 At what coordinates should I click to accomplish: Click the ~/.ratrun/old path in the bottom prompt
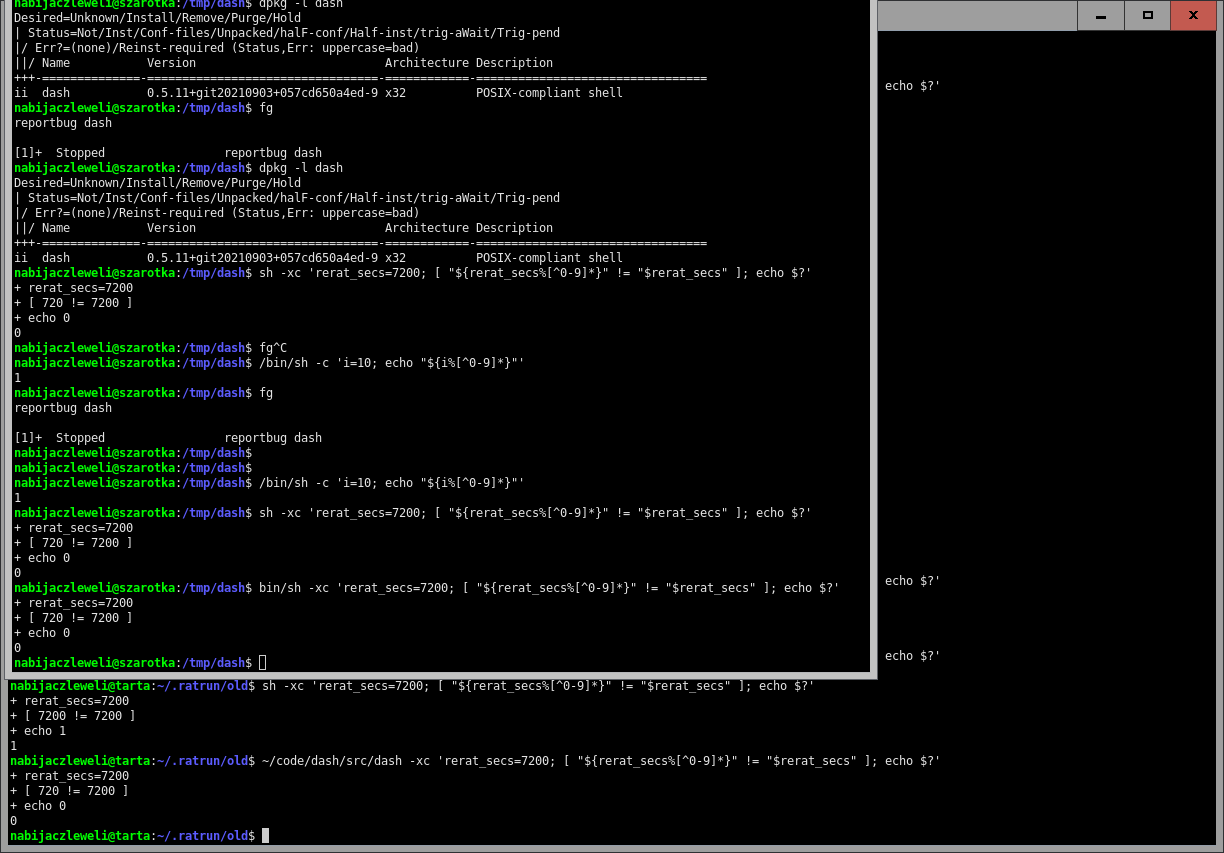point(202,836)
